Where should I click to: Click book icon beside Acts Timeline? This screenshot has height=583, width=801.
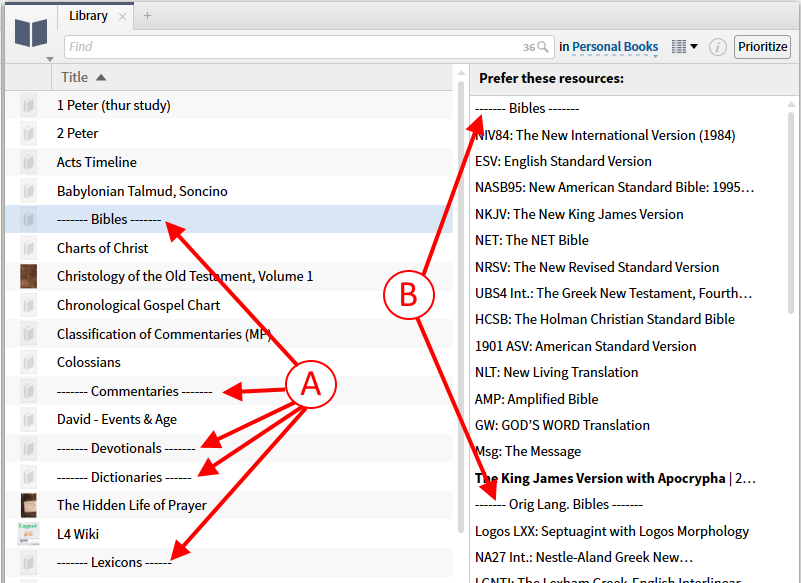(x=29, y=162)
